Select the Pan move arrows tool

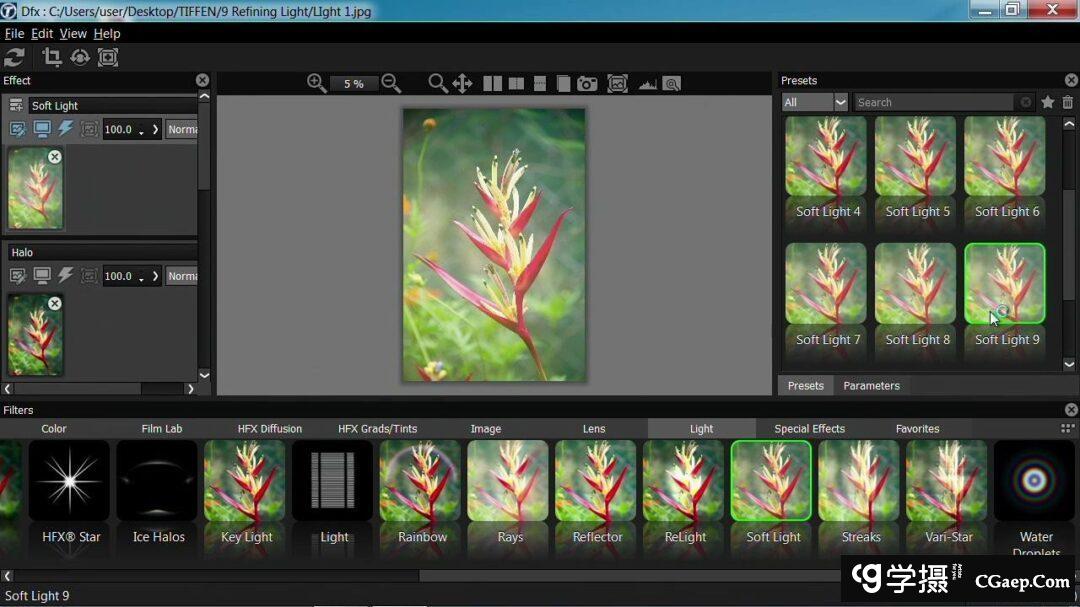462,83
